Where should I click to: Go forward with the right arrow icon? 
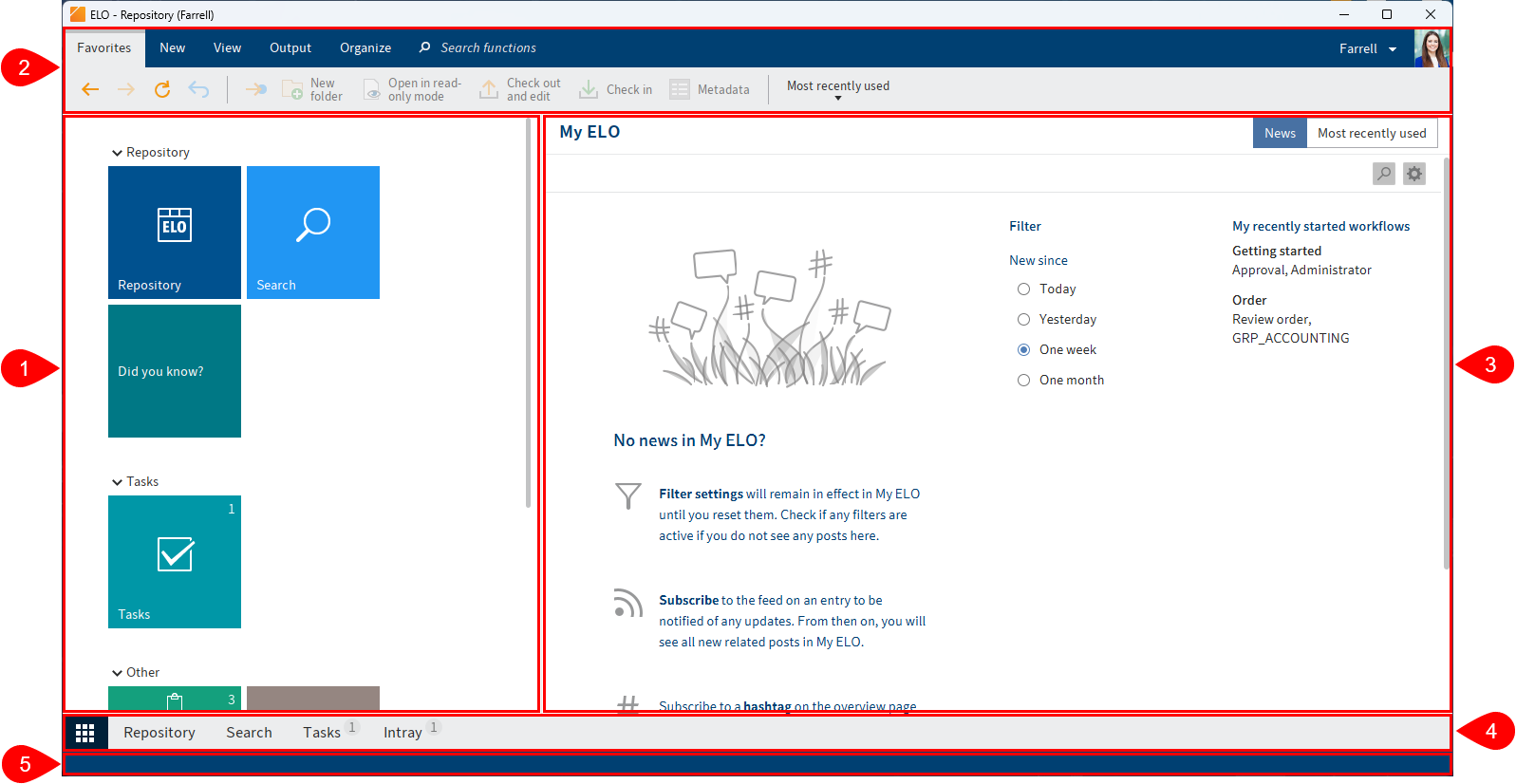click(x=126, y=89)
